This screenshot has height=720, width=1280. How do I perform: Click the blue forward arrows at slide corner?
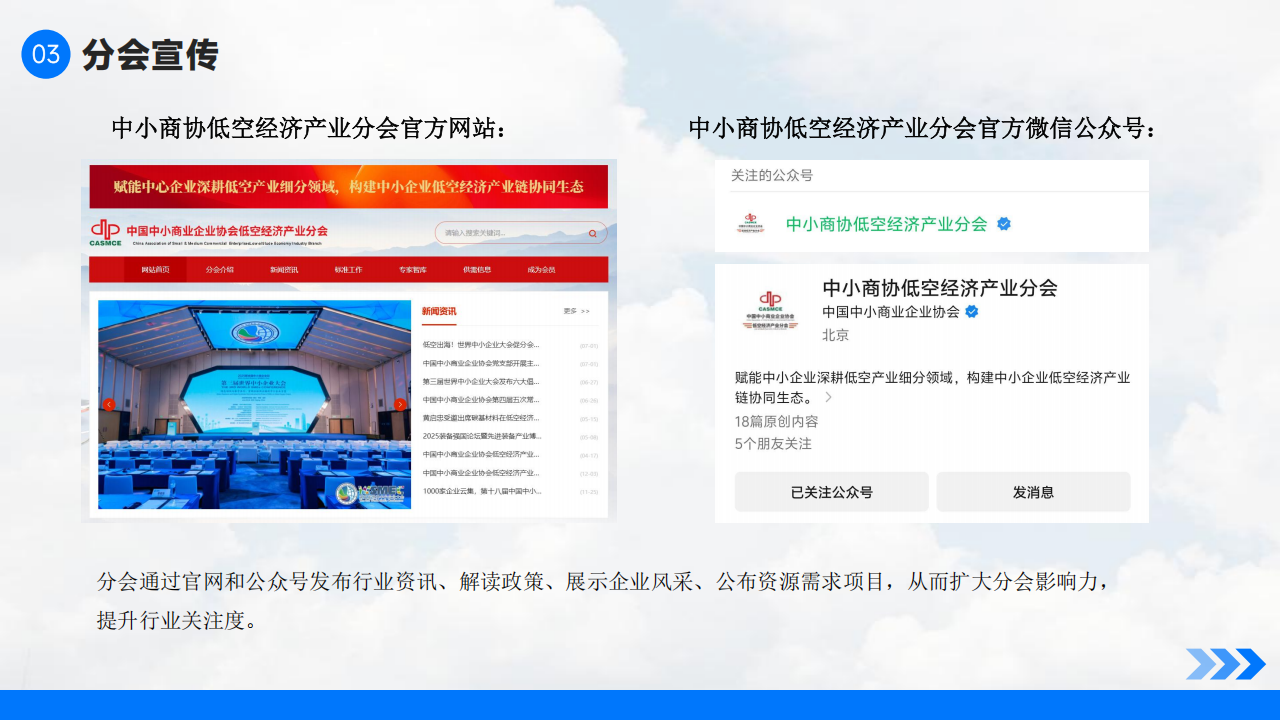pyautogui.click(x=1225, y=664)
